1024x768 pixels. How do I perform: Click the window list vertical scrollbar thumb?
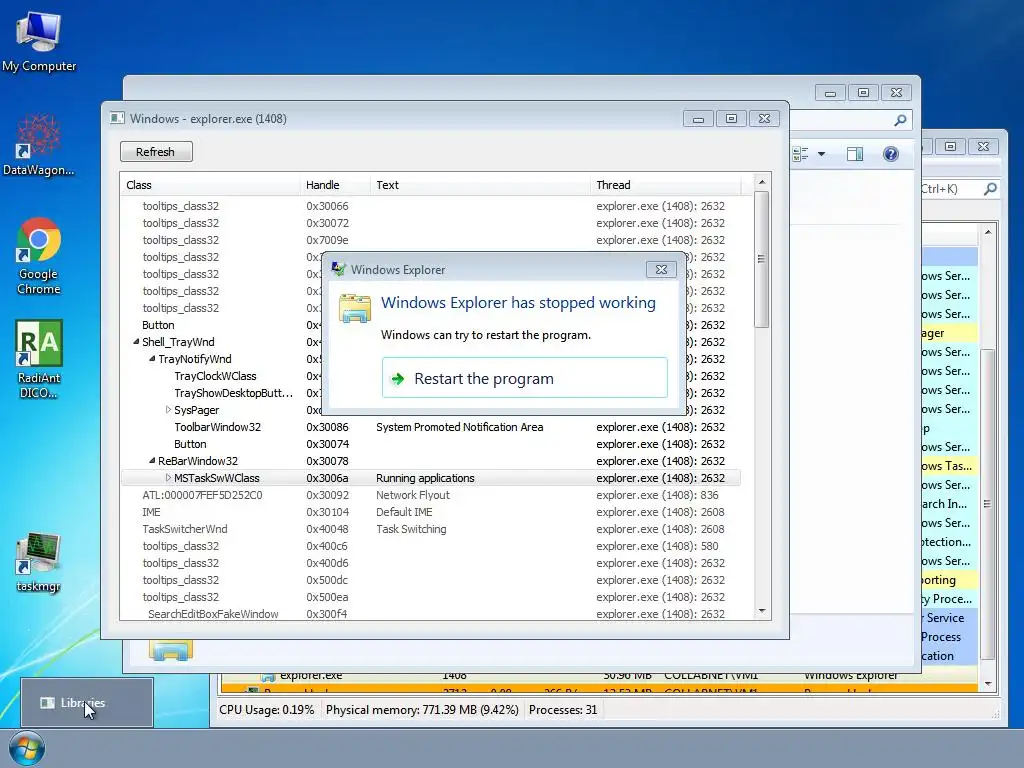(x=761, y=259)
